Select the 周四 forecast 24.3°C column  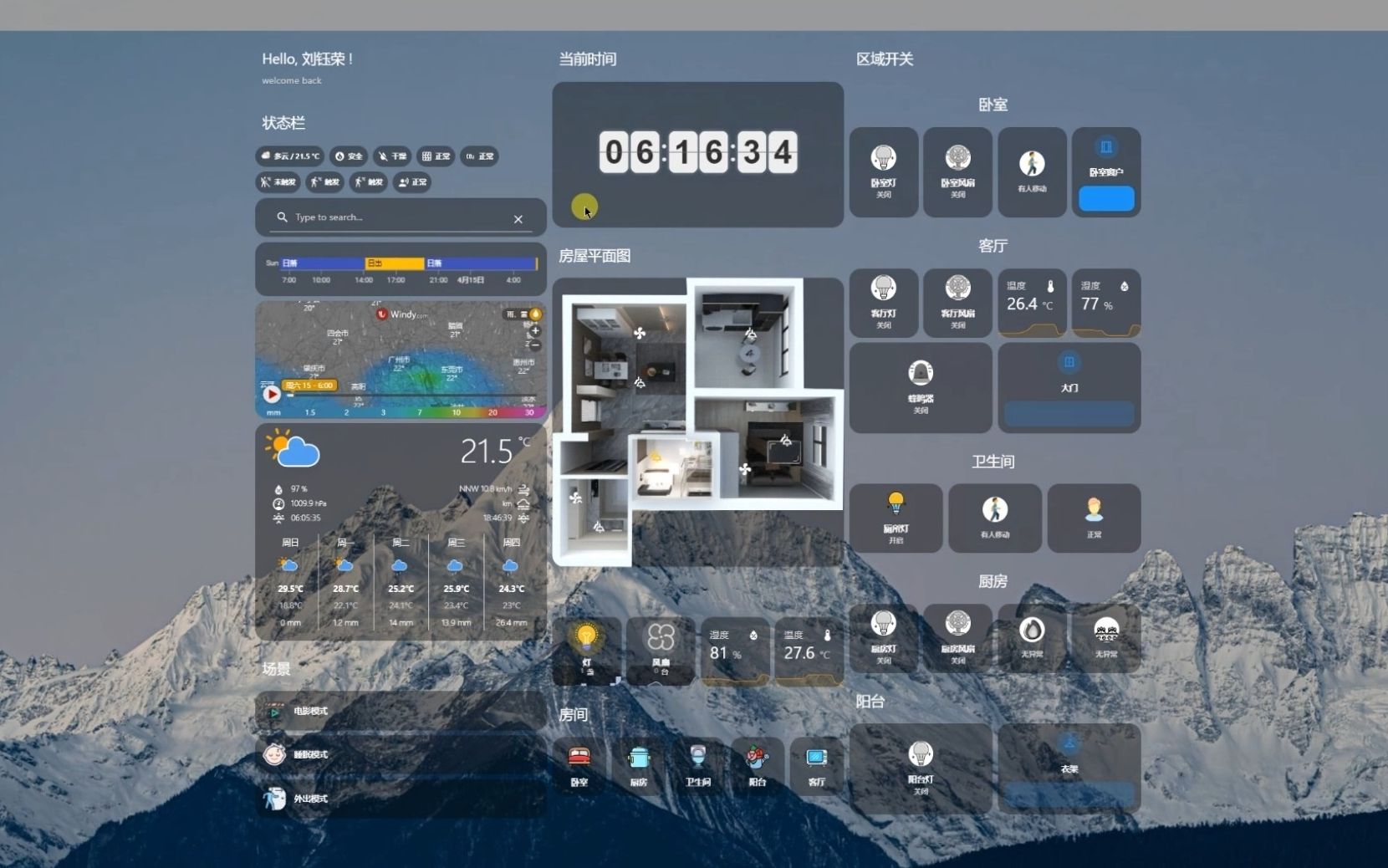tap(511, 583)
